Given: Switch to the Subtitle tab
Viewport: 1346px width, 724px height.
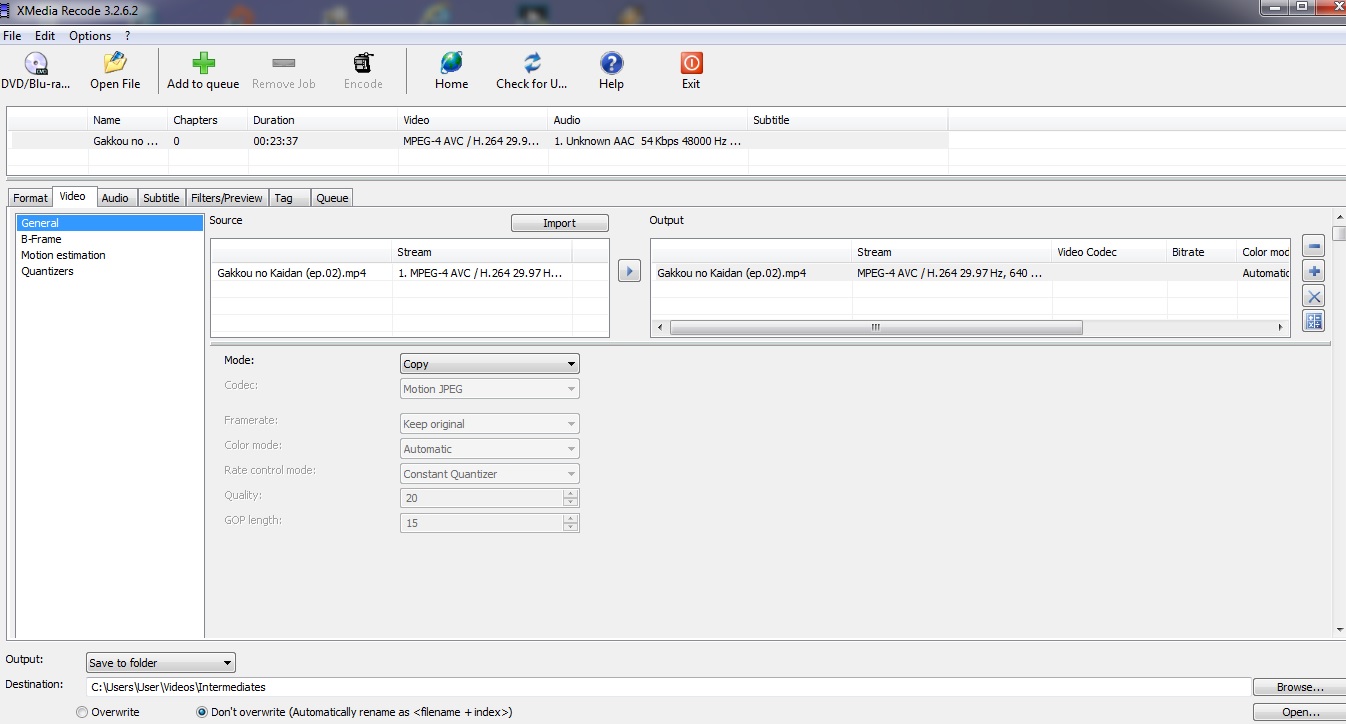Looking at the screenshot, I should coord(161,198).
